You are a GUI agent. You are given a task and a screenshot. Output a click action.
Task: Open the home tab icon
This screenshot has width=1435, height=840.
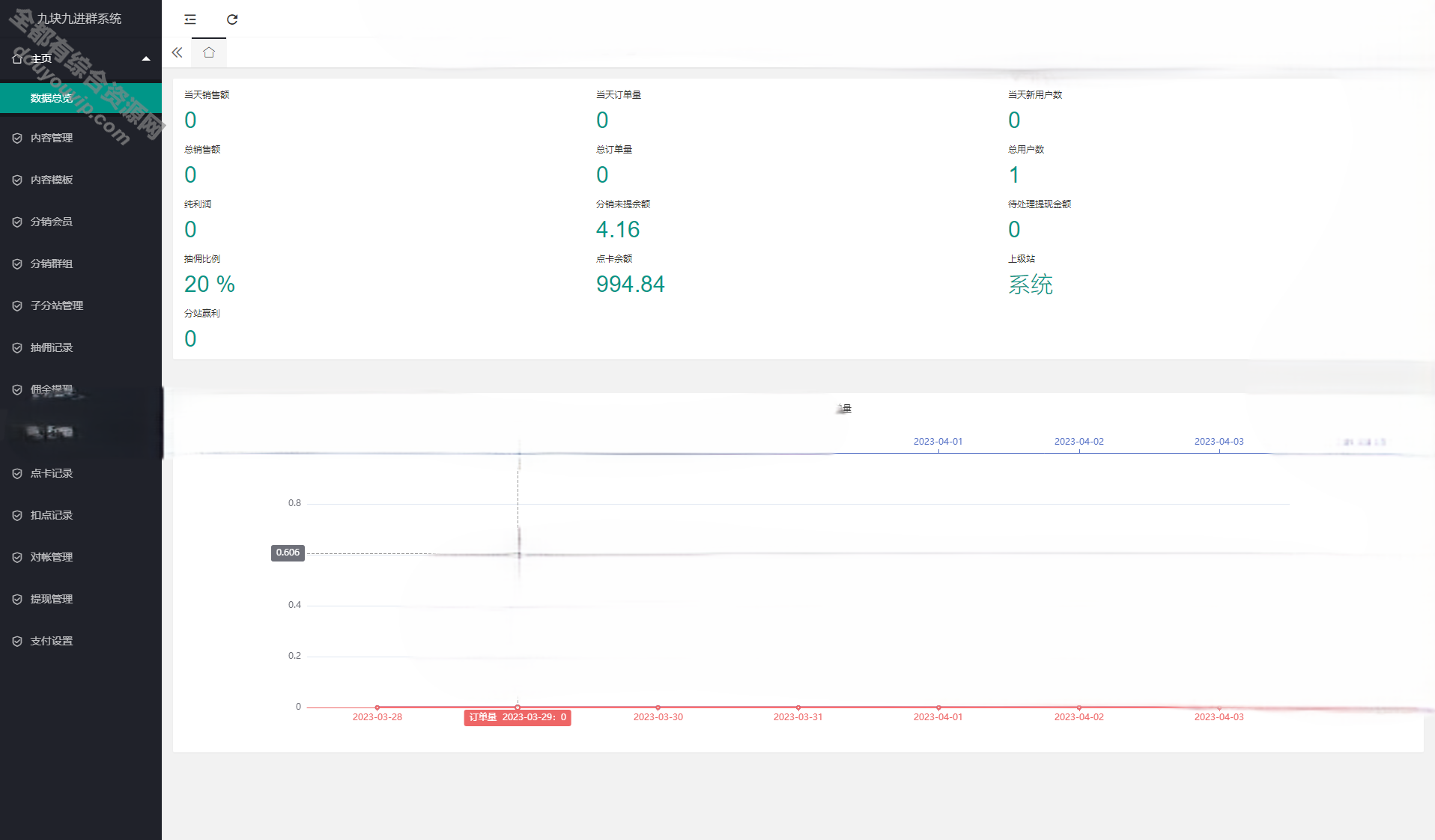tap(209, 52)
